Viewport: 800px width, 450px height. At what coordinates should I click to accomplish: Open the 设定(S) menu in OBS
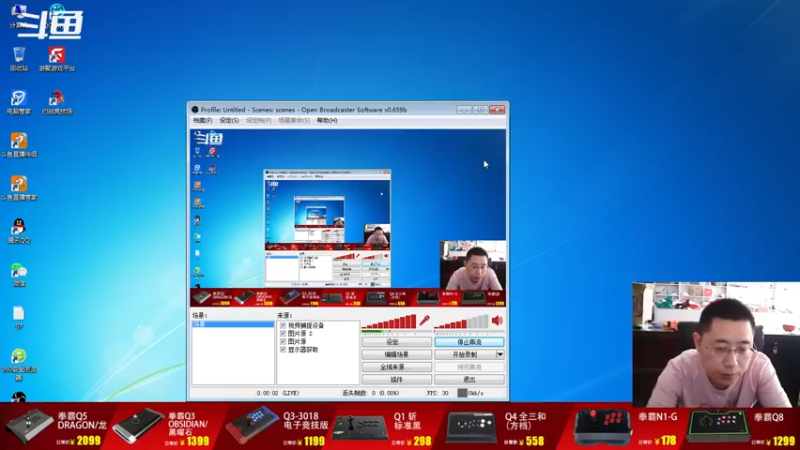pos(229,120)
